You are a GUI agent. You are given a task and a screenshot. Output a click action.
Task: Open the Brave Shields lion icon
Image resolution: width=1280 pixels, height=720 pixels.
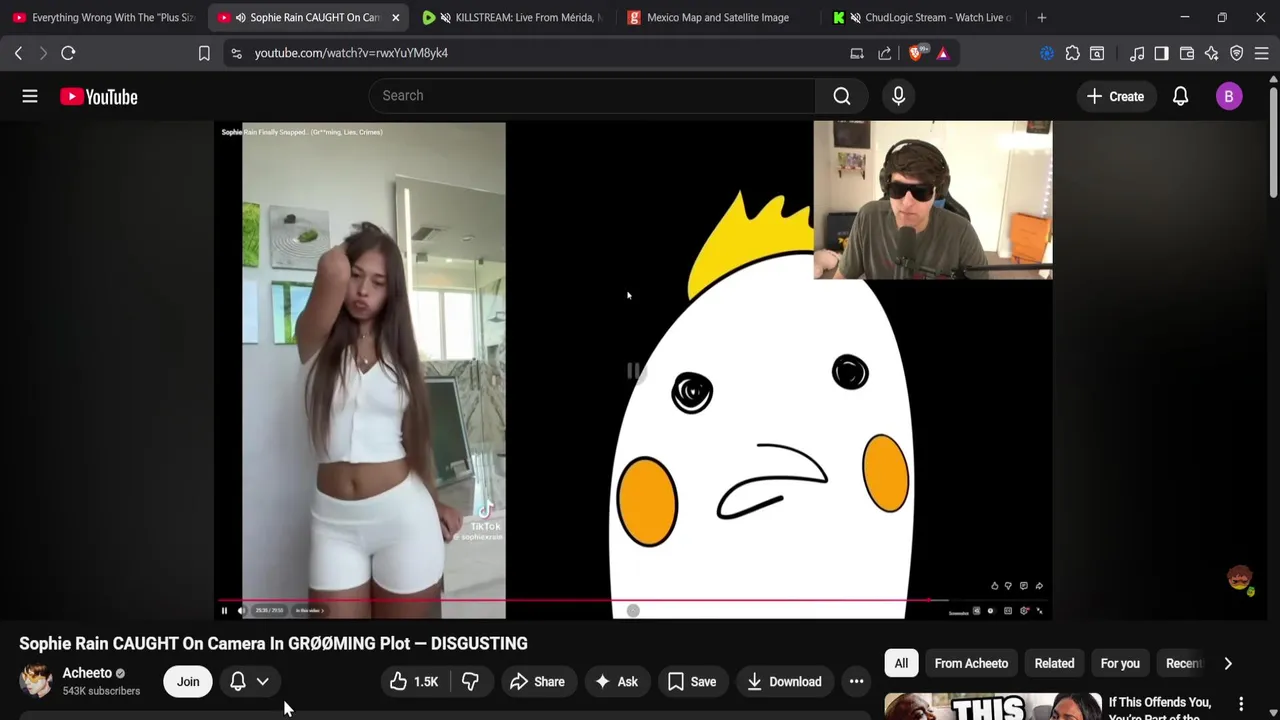pos(915,53)
